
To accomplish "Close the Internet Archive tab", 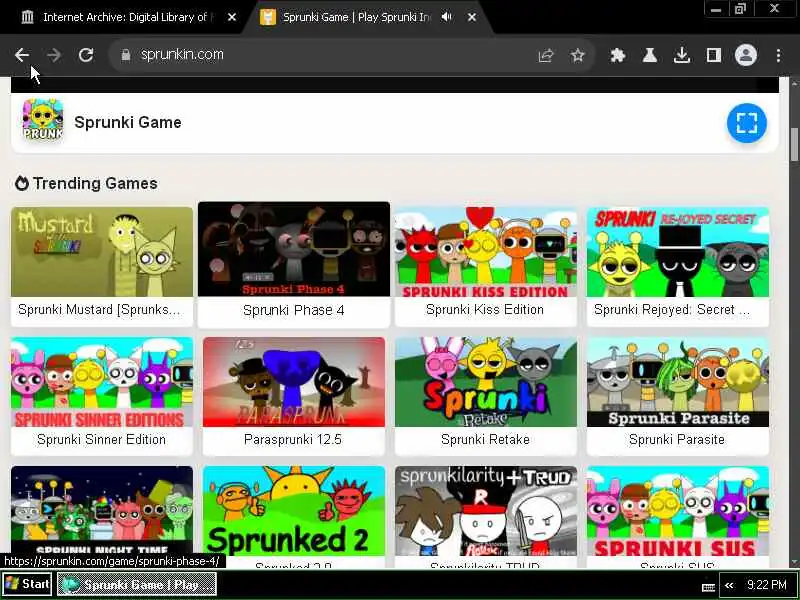I will click(x=232, y=17).
